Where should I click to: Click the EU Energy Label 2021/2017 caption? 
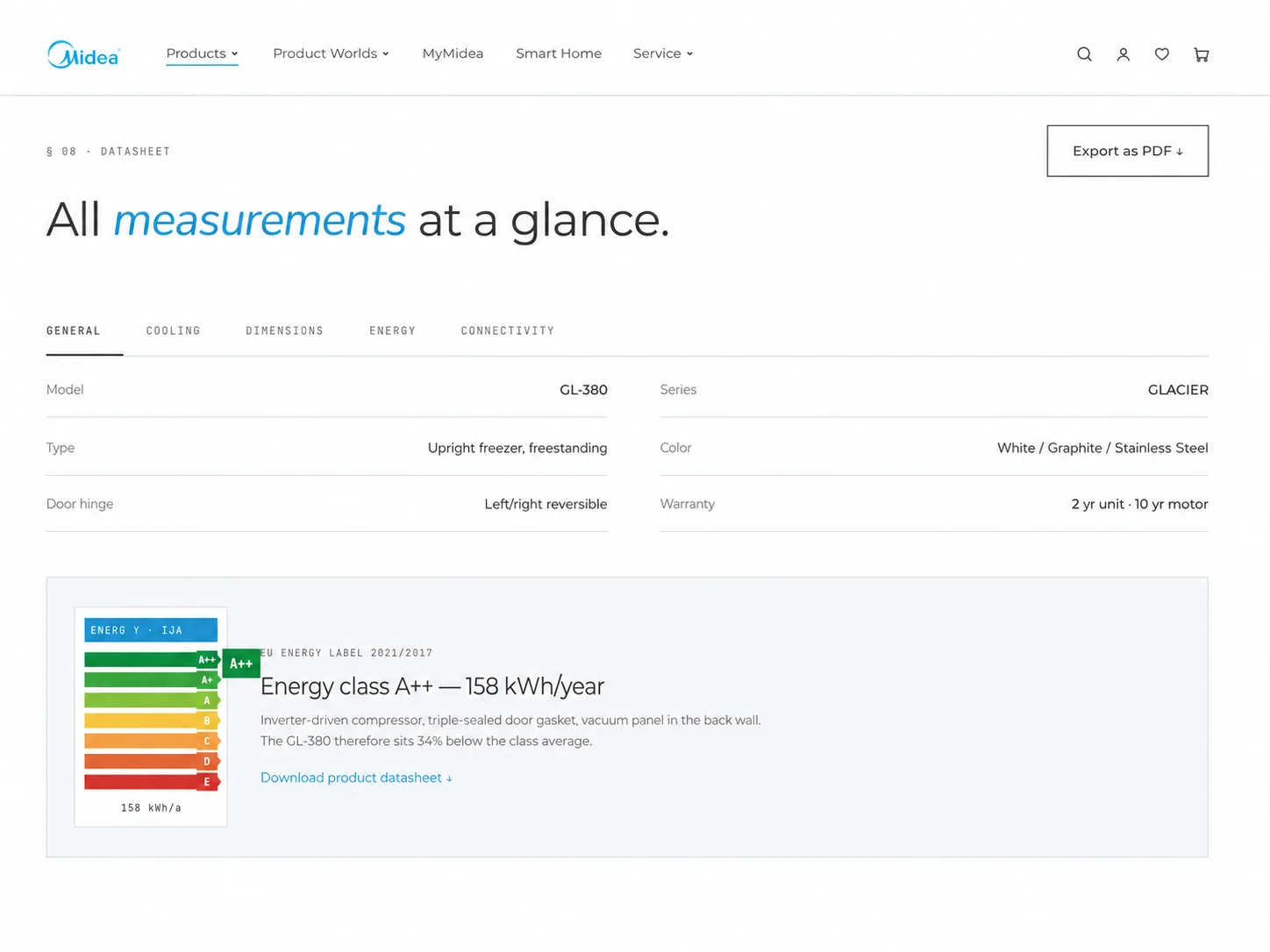pyautogui.click(x=347, y=653)
